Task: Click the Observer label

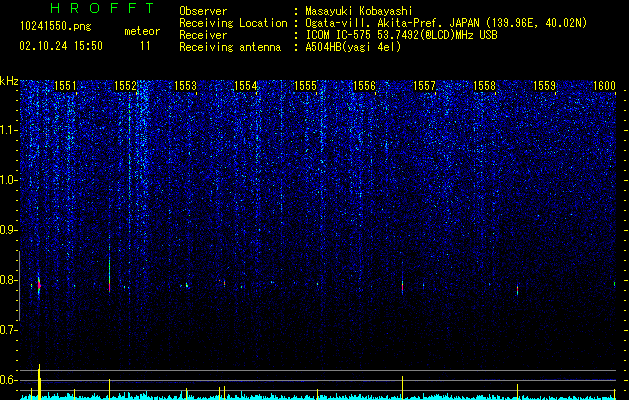Action: [x=203, y=11]
